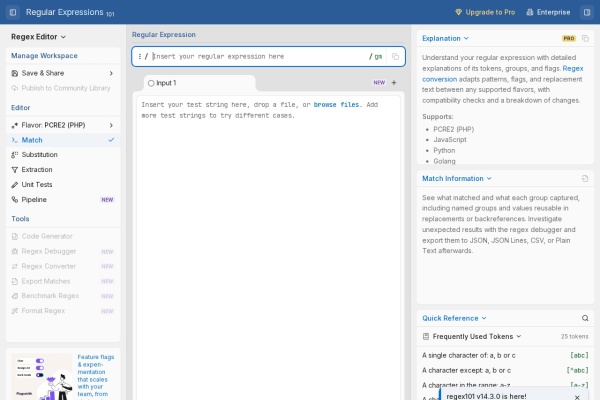
Task: Click the Enterprise building icon
Action: click(x=530, y=12)
